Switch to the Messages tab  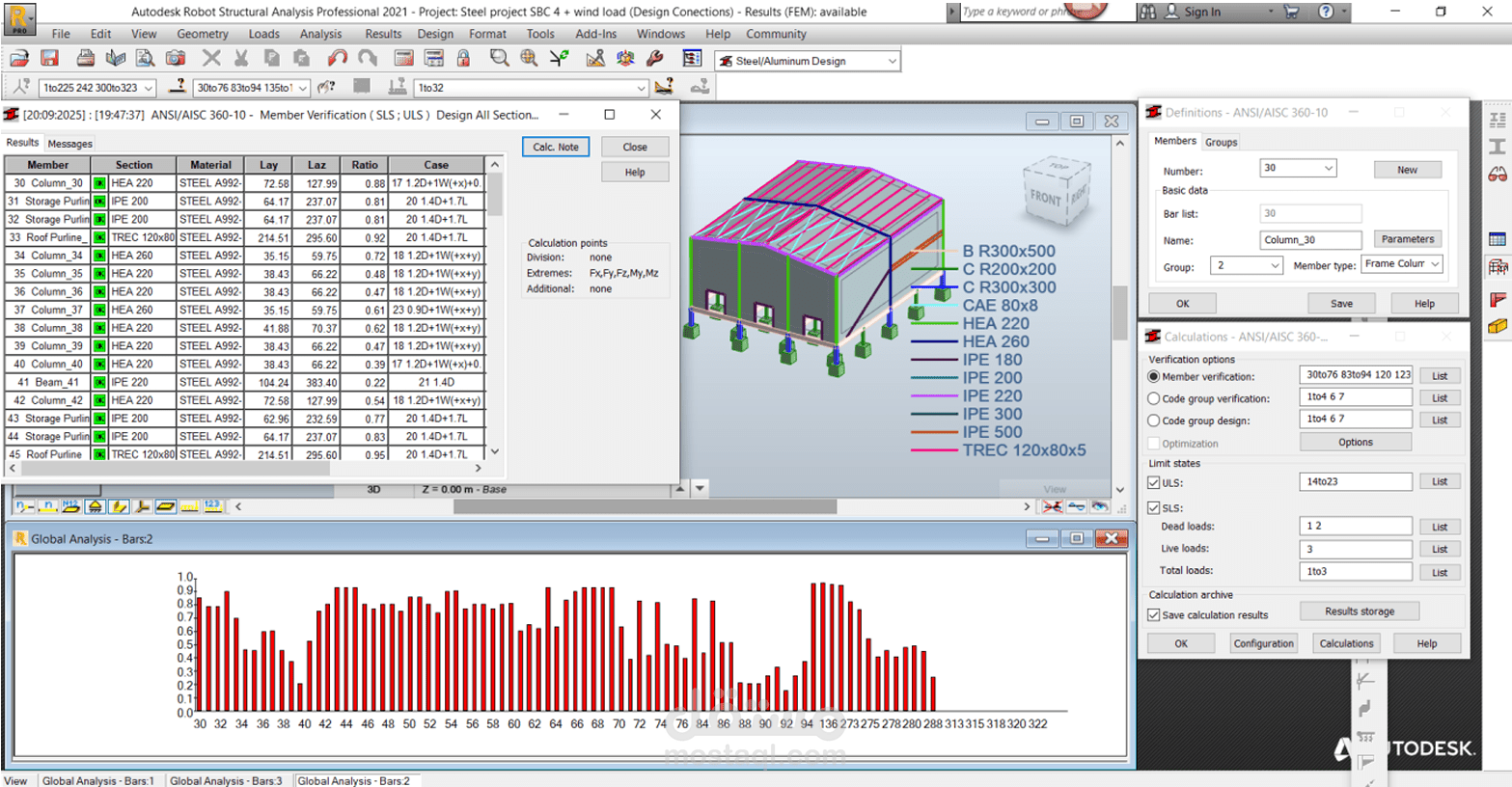(70, 144)
